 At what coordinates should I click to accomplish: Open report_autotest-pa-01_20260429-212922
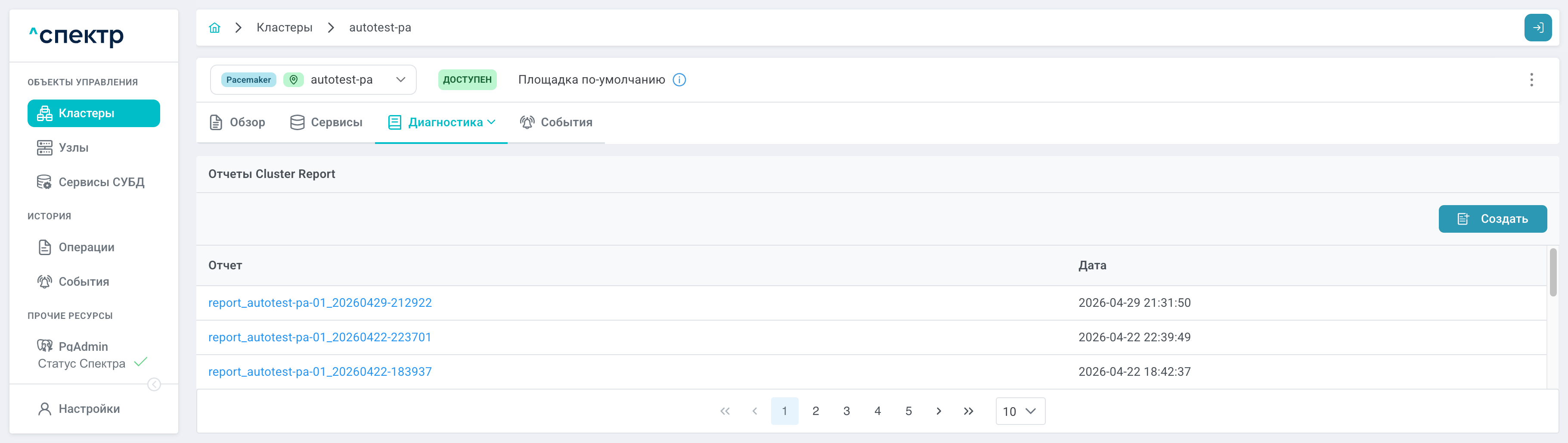click(319, 303)
